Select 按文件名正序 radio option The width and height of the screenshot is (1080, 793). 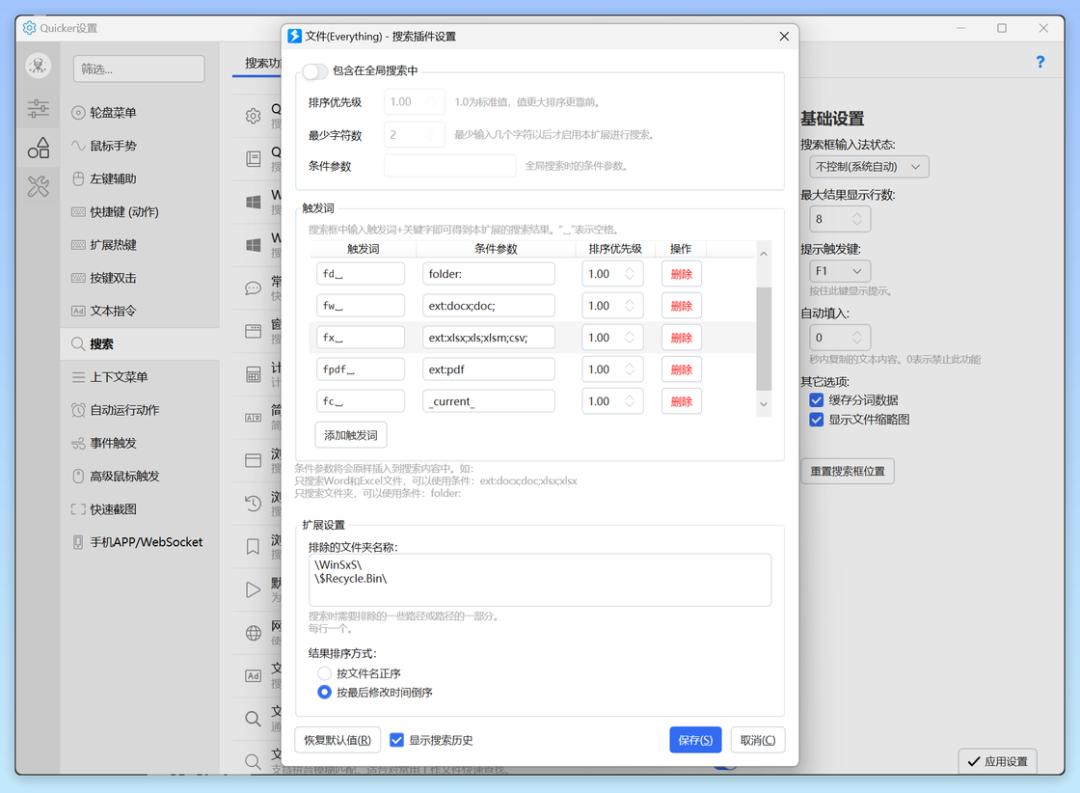tap(324, 673)
